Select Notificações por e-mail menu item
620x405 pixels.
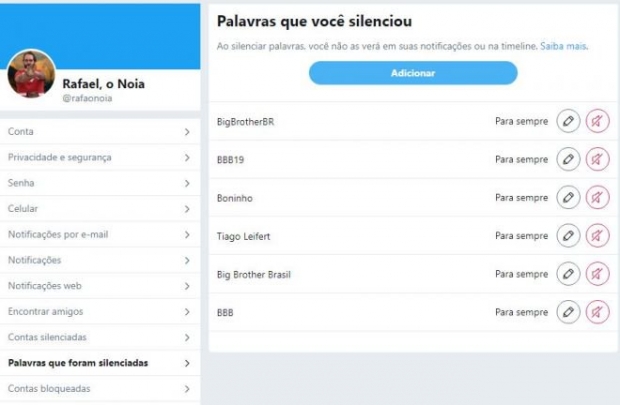100,235
